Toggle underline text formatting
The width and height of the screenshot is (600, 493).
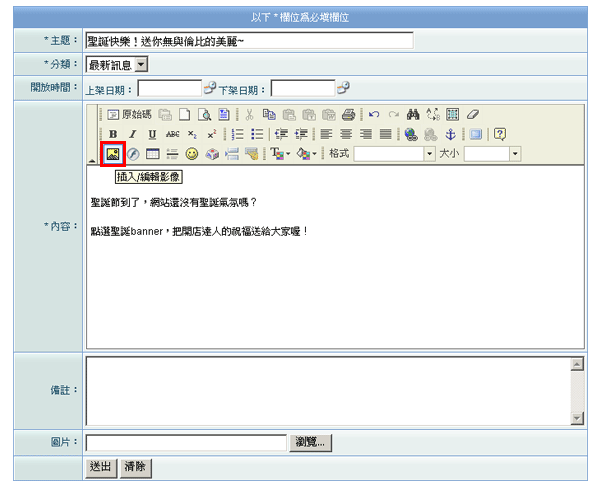click(152, 134)
